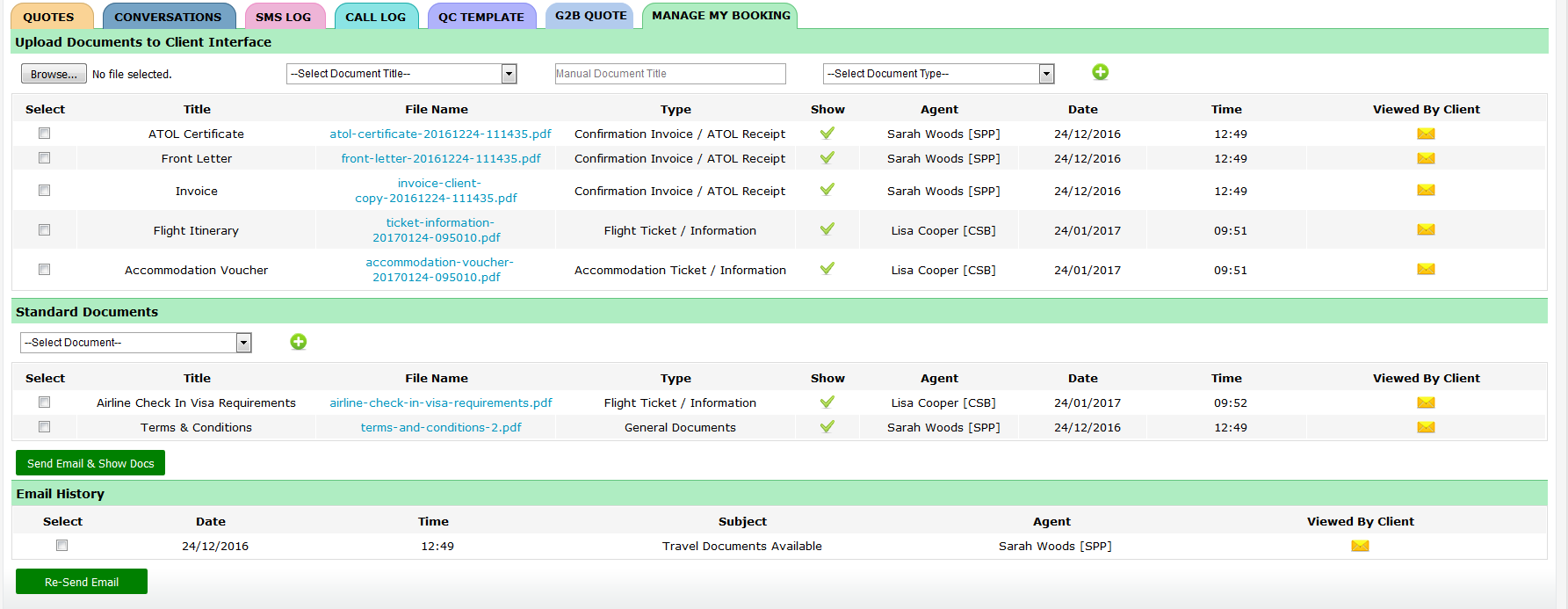Check the Invoice row select checkbox
This screenshot has width=1568, height=609.
tap(44, 191)
